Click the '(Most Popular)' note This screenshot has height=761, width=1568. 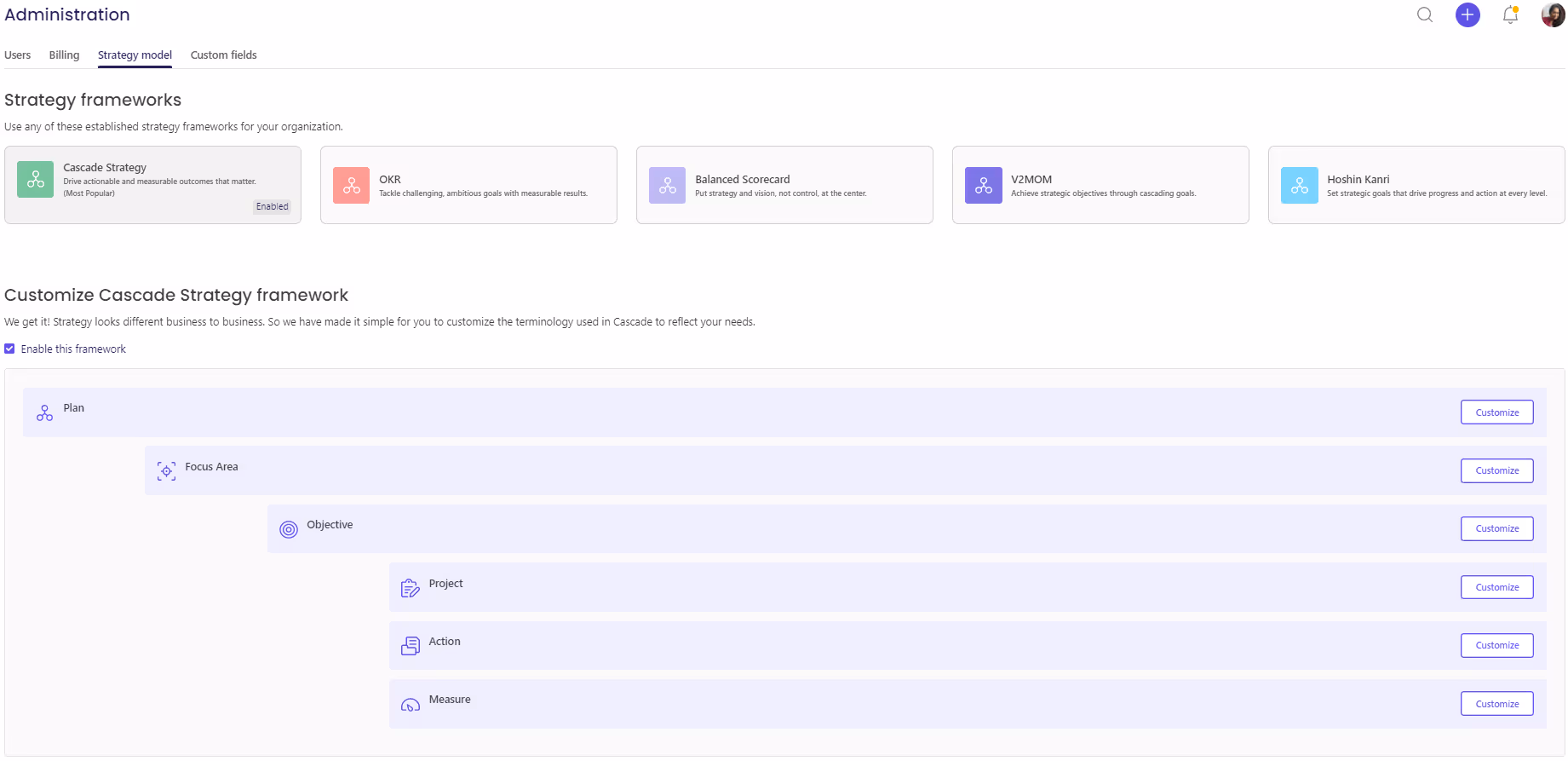89,193
